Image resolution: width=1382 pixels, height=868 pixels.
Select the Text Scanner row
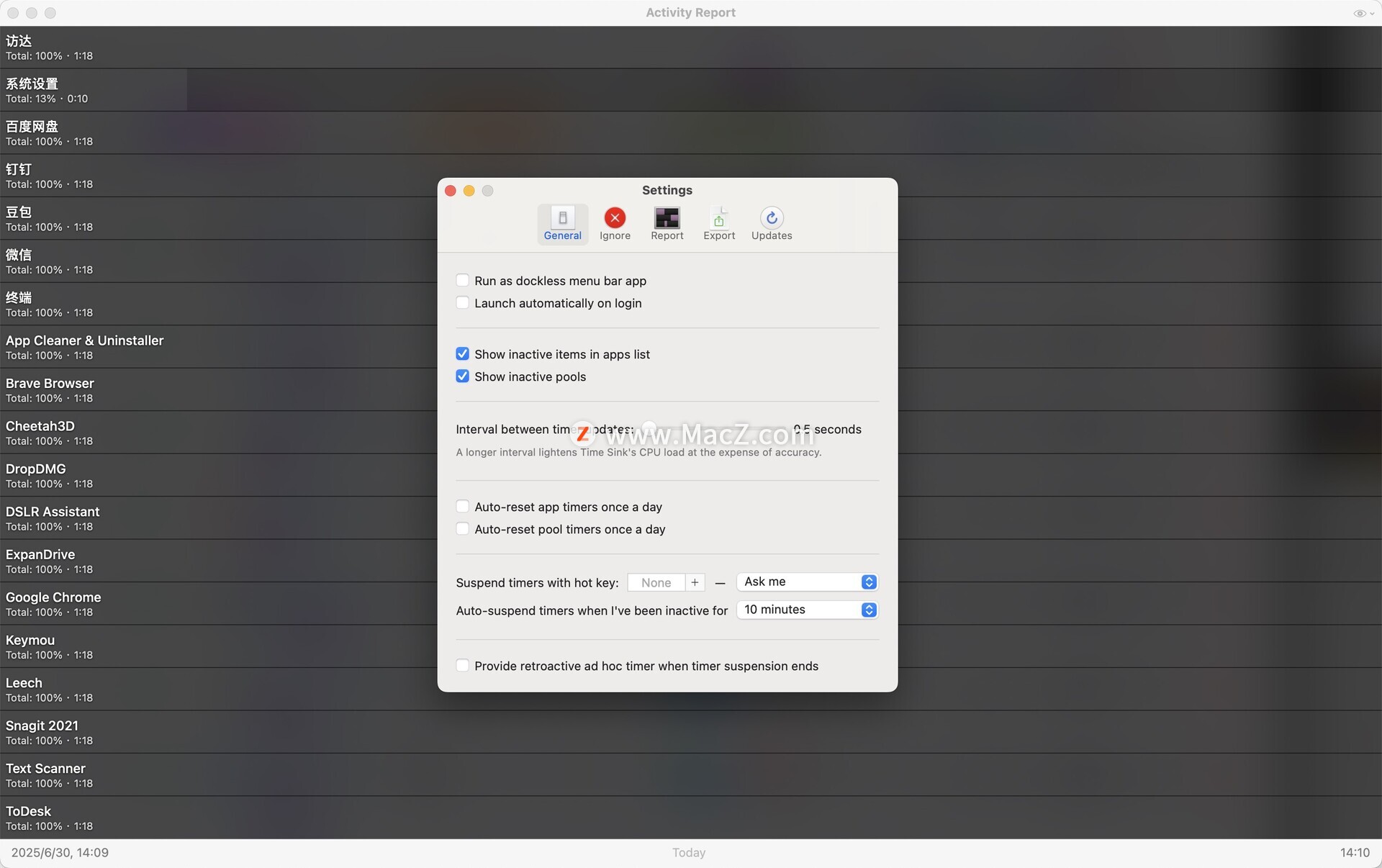(691, 775)
